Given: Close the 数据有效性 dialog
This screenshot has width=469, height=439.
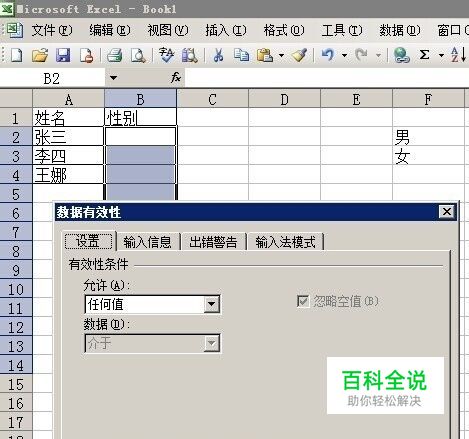Looking at the screenshot, I should coord(447,211).
